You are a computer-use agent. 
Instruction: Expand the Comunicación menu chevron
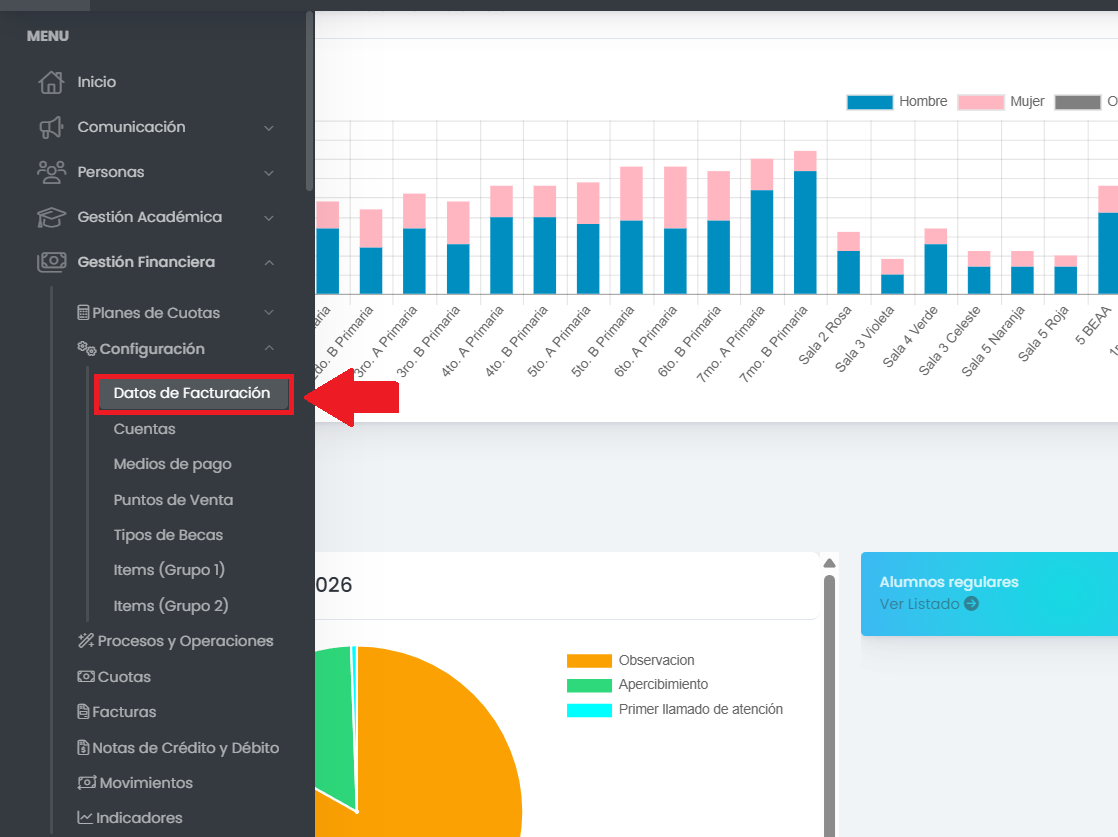pyautogui.click(x=269, y=128)
